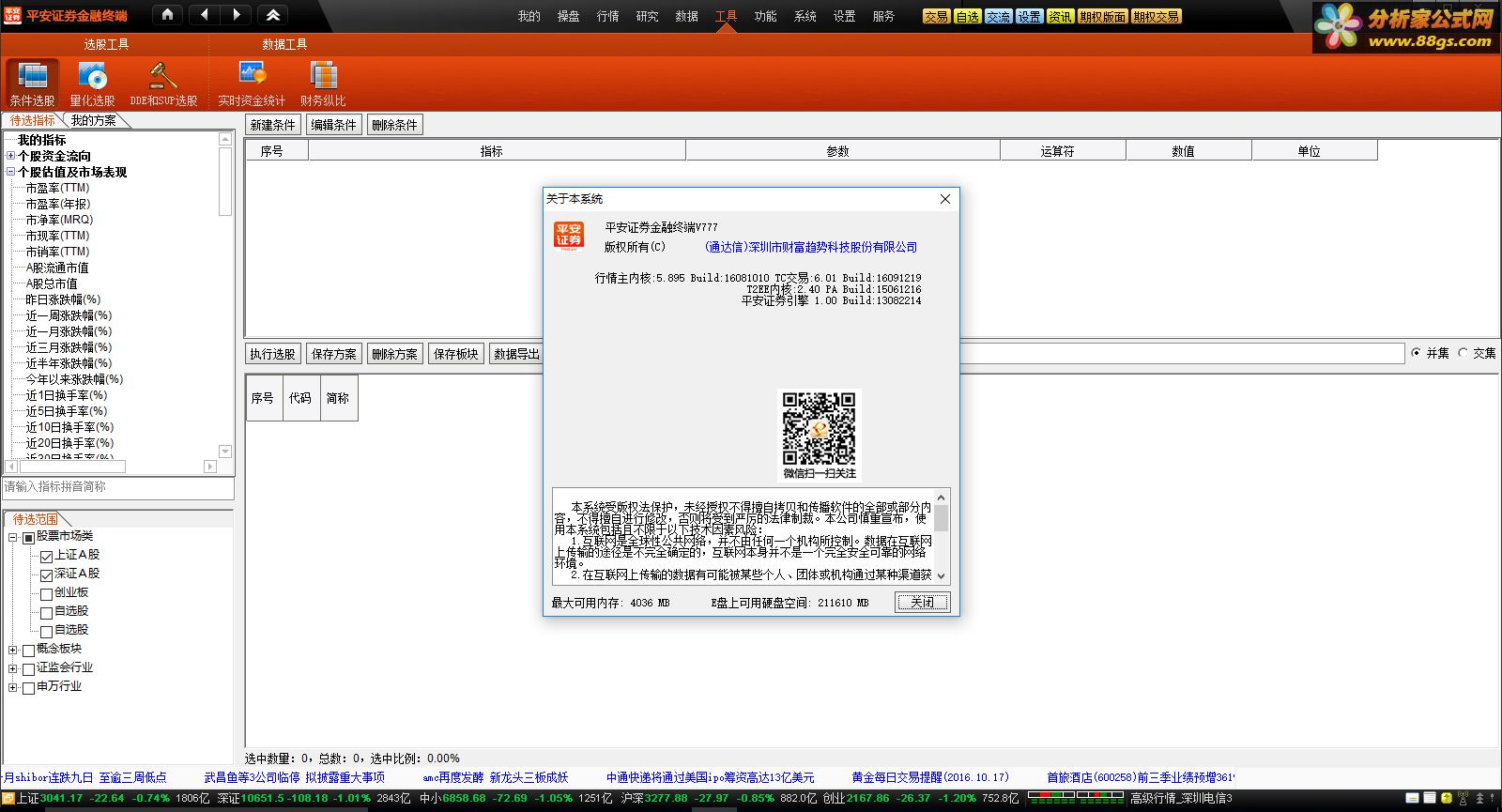This screenshot has width=1502, height=812.
Task: Open the DDE和SUP选股 gavel tool
Action: click(x=163, y=84)
